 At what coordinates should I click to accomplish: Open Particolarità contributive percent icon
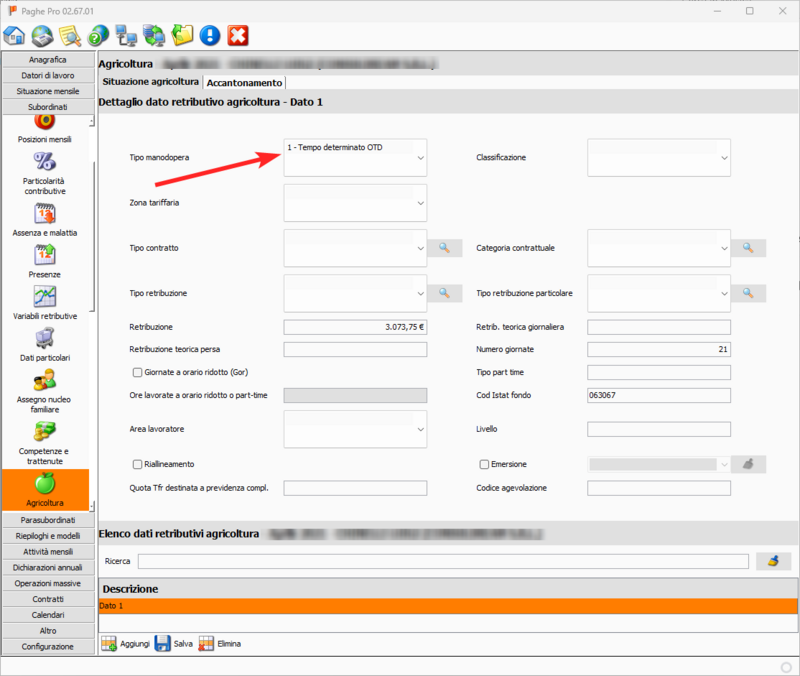click(x=45, y=162)
